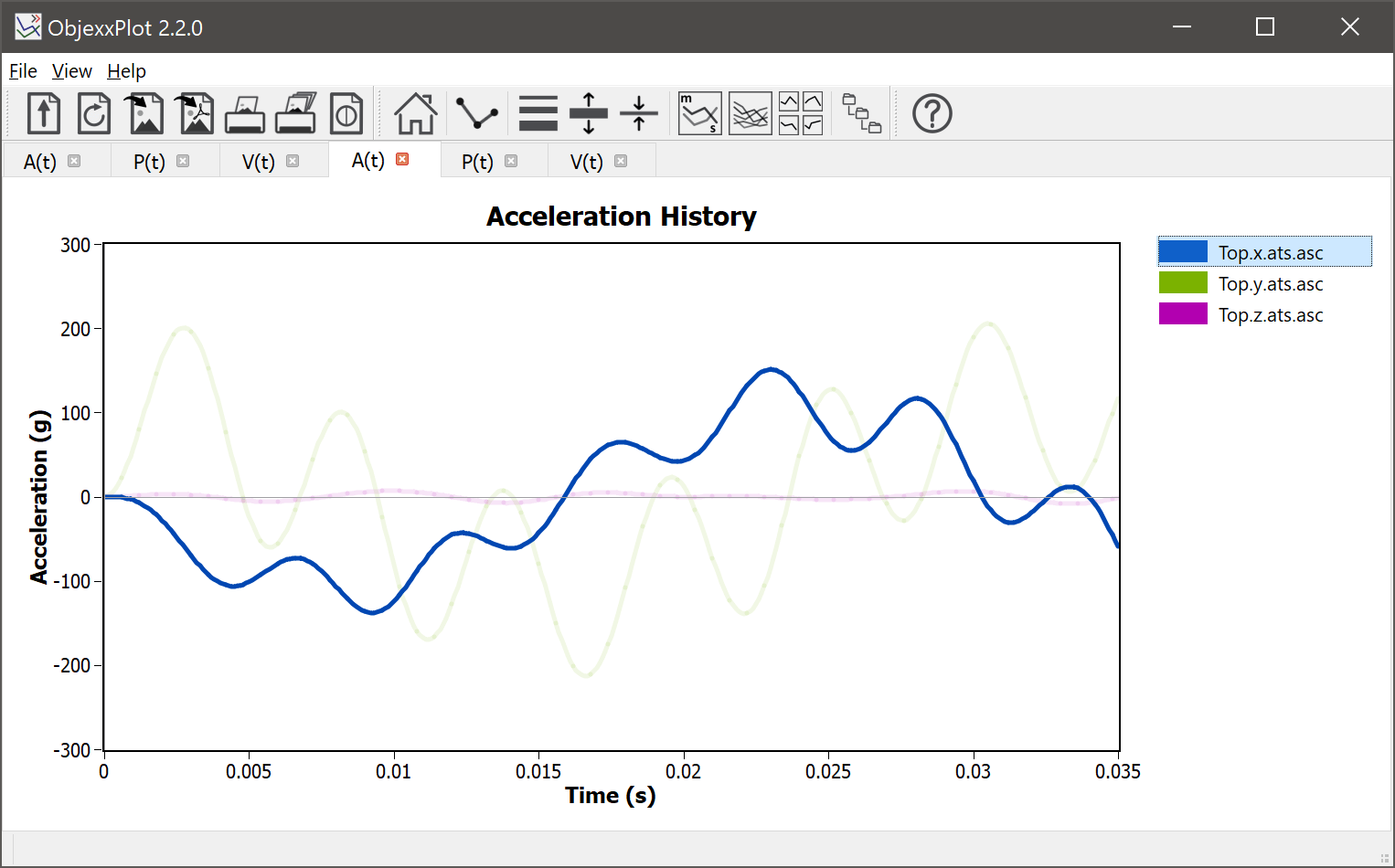Screen dimensions: 1395x868
Task: Open the File menu
Action: [x=22, y=70]
